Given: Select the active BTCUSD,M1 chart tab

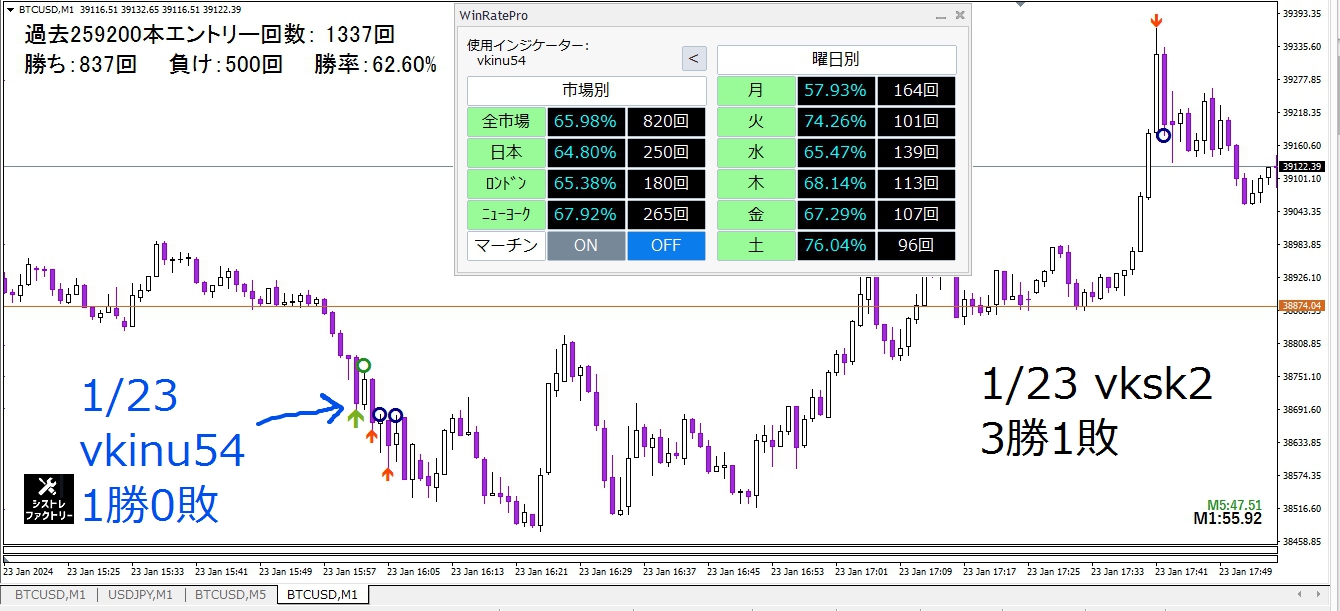Looking at the screenshot, I should pos(323,594).
